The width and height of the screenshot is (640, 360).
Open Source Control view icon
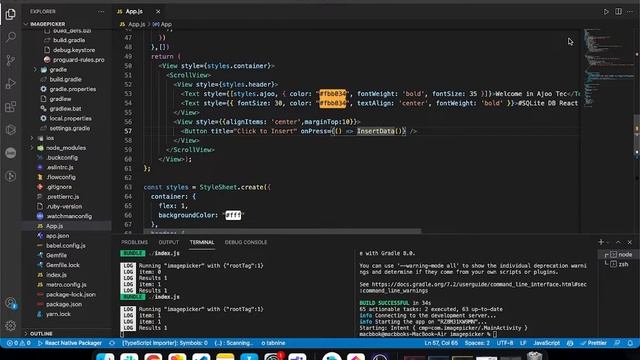(11, 60)
